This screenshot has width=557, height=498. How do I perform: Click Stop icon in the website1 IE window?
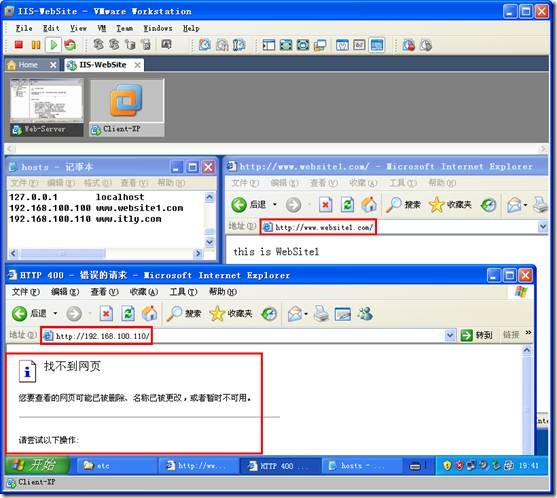[325, 205]
